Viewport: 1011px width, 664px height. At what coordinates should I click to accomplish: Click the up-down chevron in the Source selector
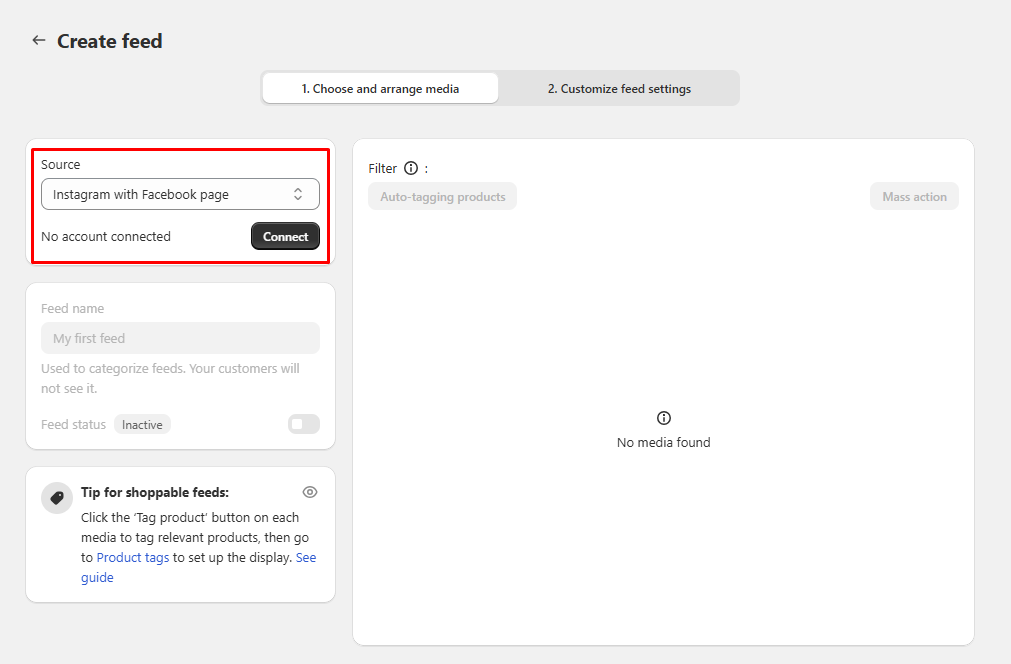(x=298, y=194)
